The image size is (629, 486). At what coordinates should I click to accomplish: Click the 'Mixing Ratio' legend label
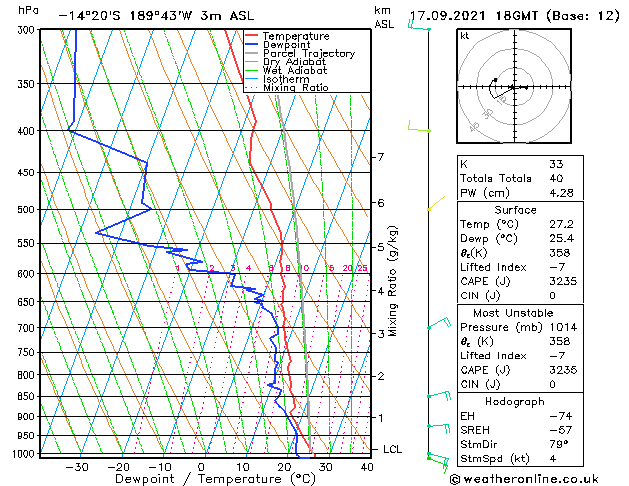pyautogui.click(x=296, y=87)
